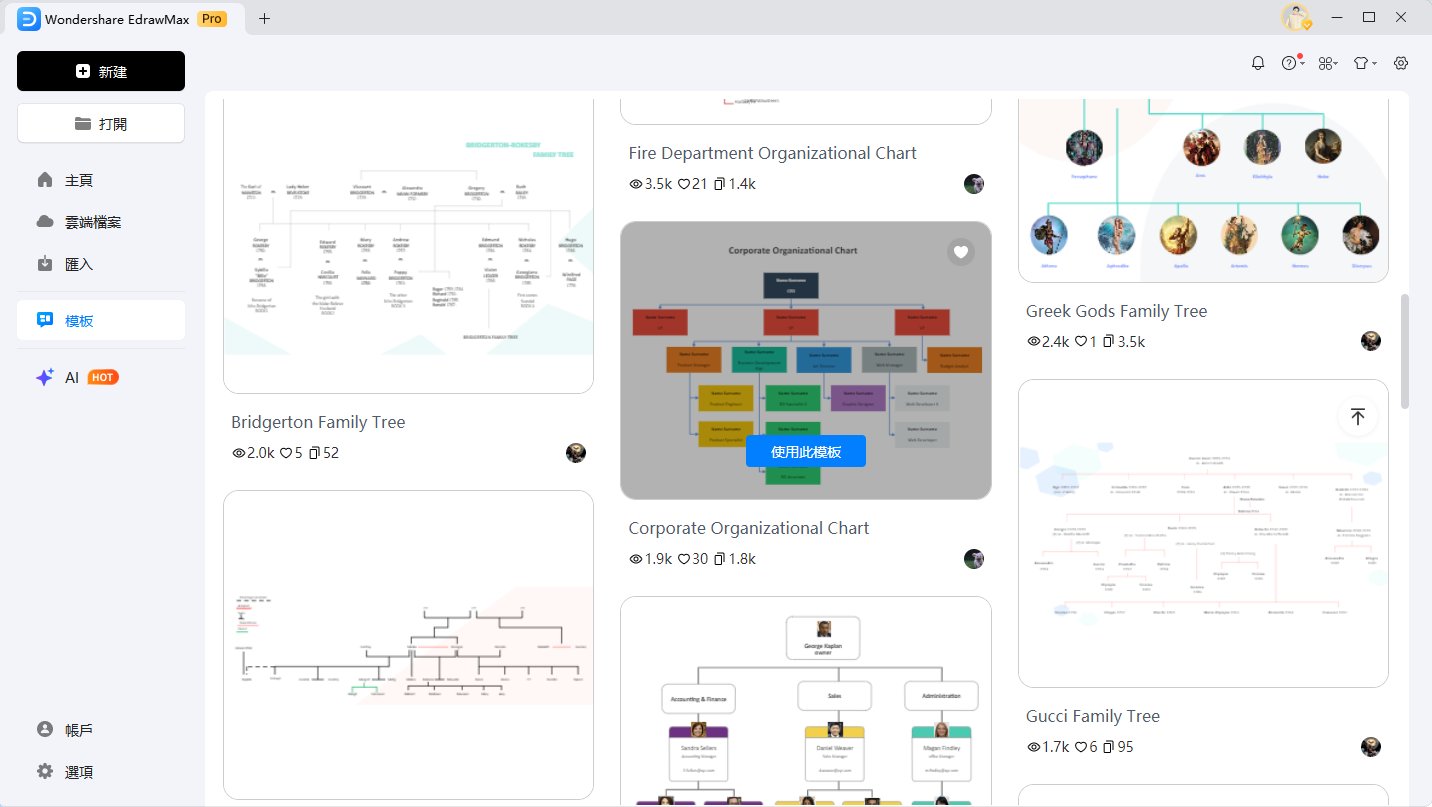Click the scroll-to-top arrow button
Screen dimensions: 1432x807
(1357, 417)
